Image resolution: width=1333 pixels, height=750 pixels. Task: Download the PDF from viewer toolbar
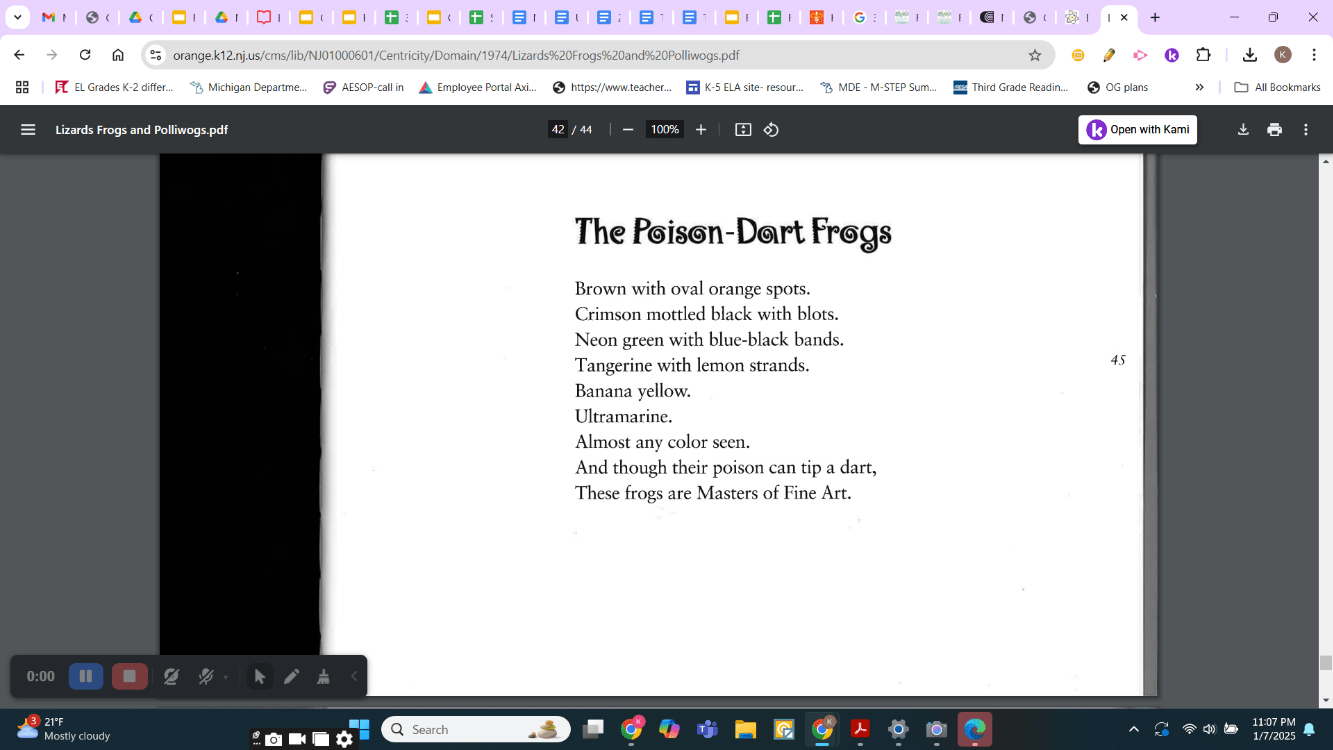pos(1243,130)
